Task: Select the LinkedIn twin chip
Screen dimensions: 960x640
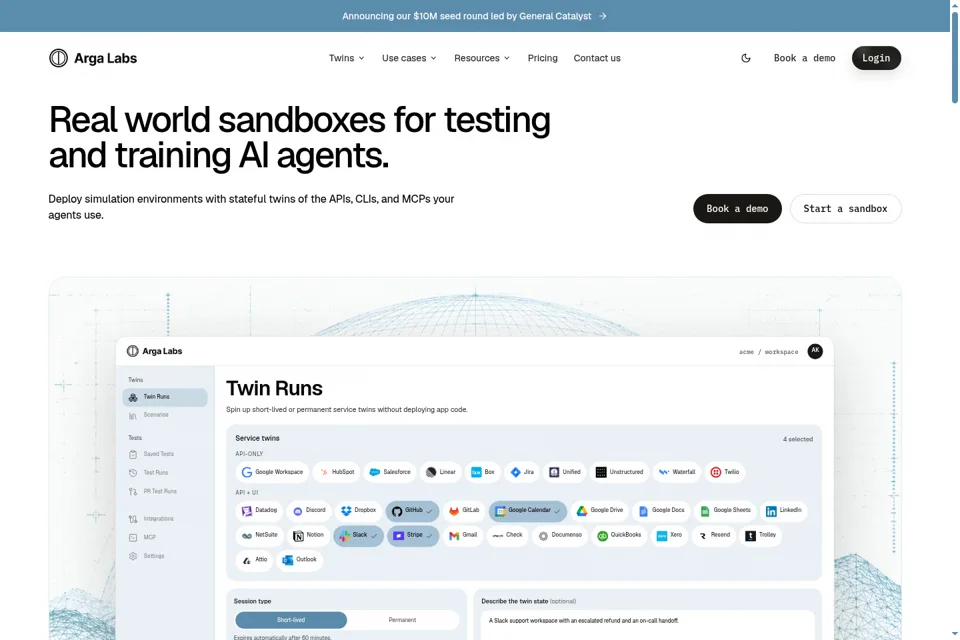Action: [784, 511]
